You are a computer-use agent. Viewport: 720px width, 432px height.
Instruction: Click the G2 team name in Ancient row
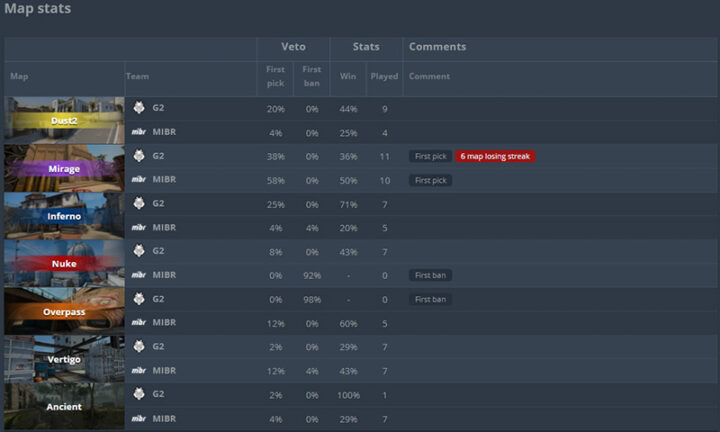(x=158, y=394)
